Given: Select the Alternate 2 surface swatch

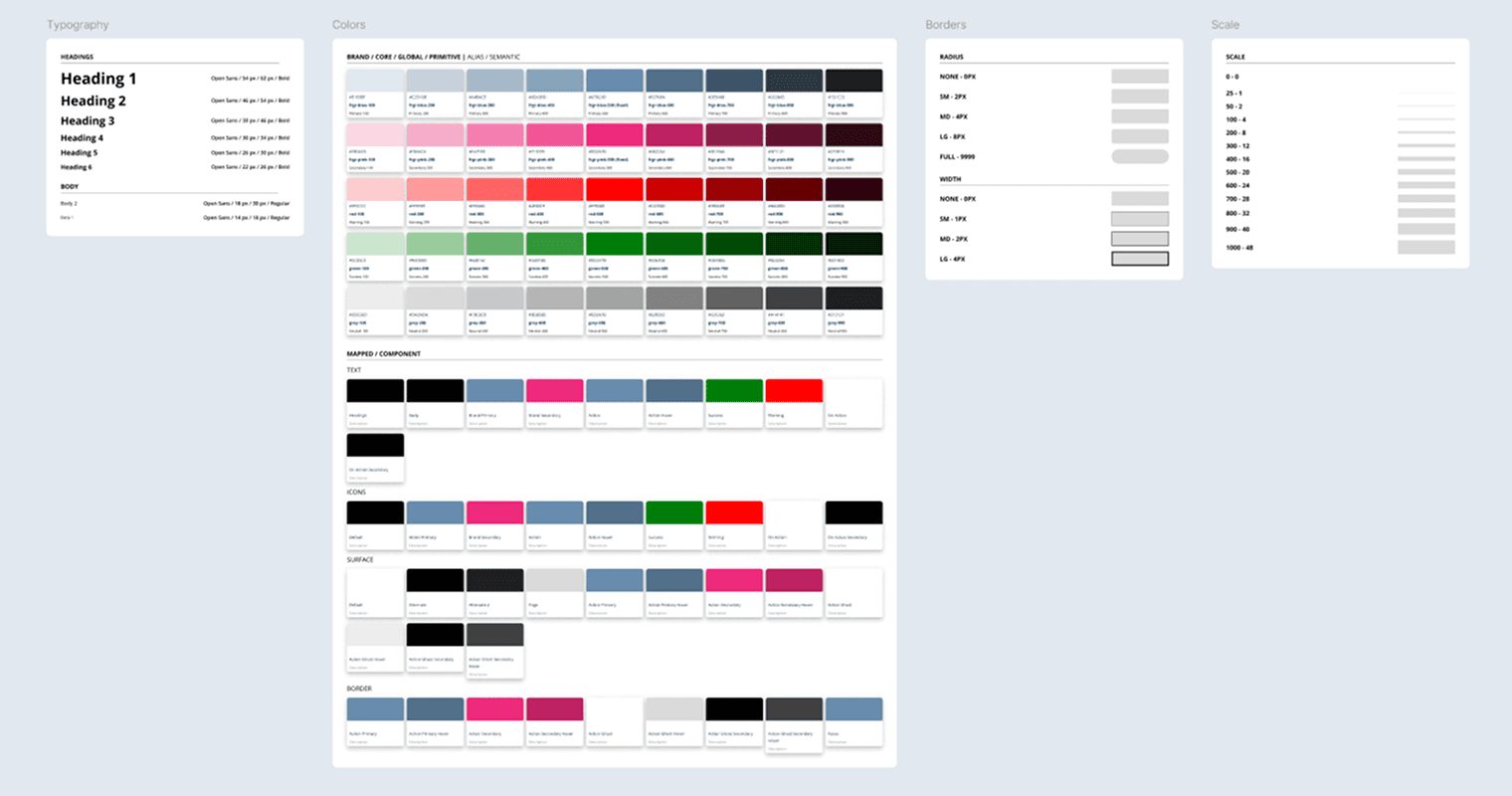Looking at the screenshot, I should tap(494, 593).
